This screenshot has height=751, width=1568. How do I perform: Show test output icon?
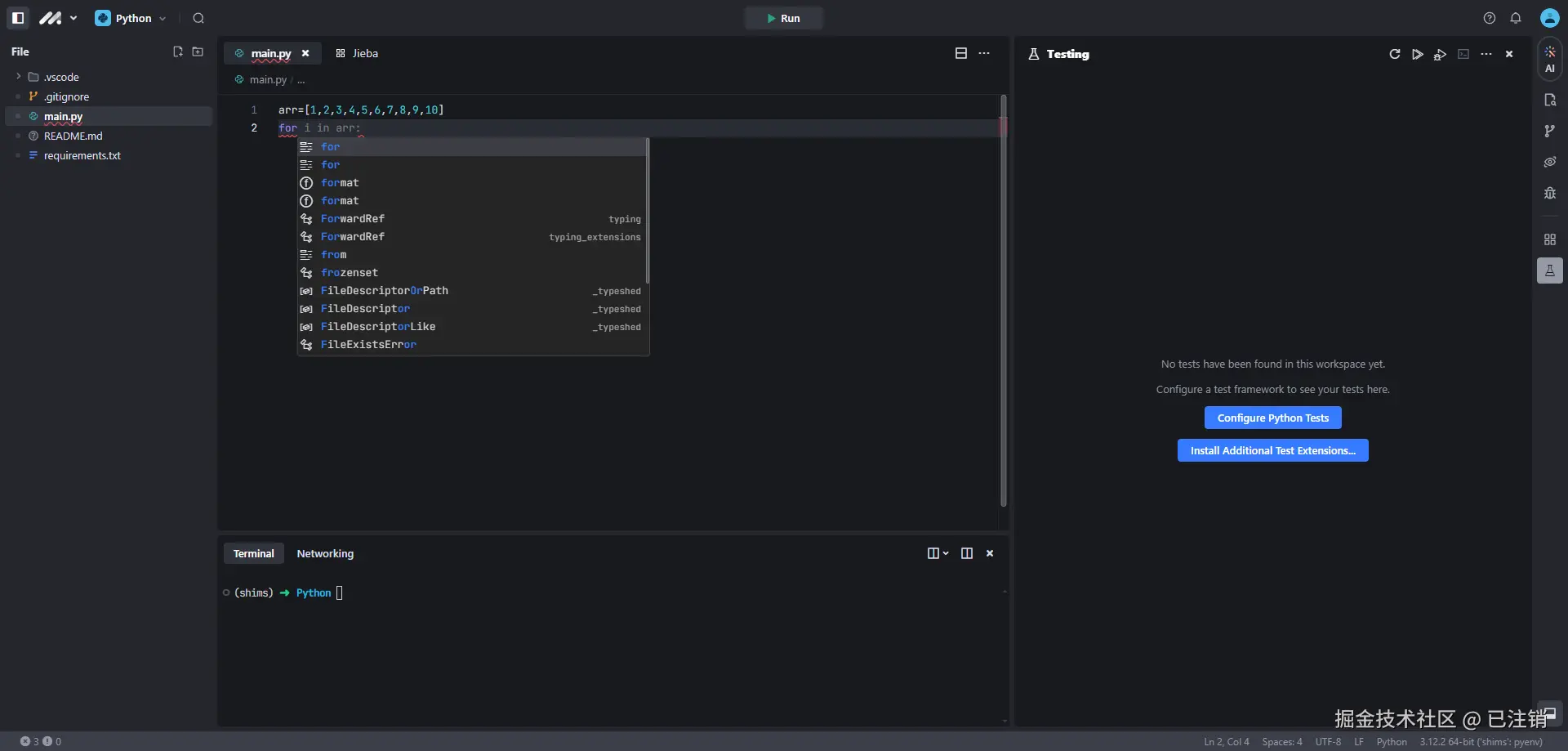point(1463,54)
